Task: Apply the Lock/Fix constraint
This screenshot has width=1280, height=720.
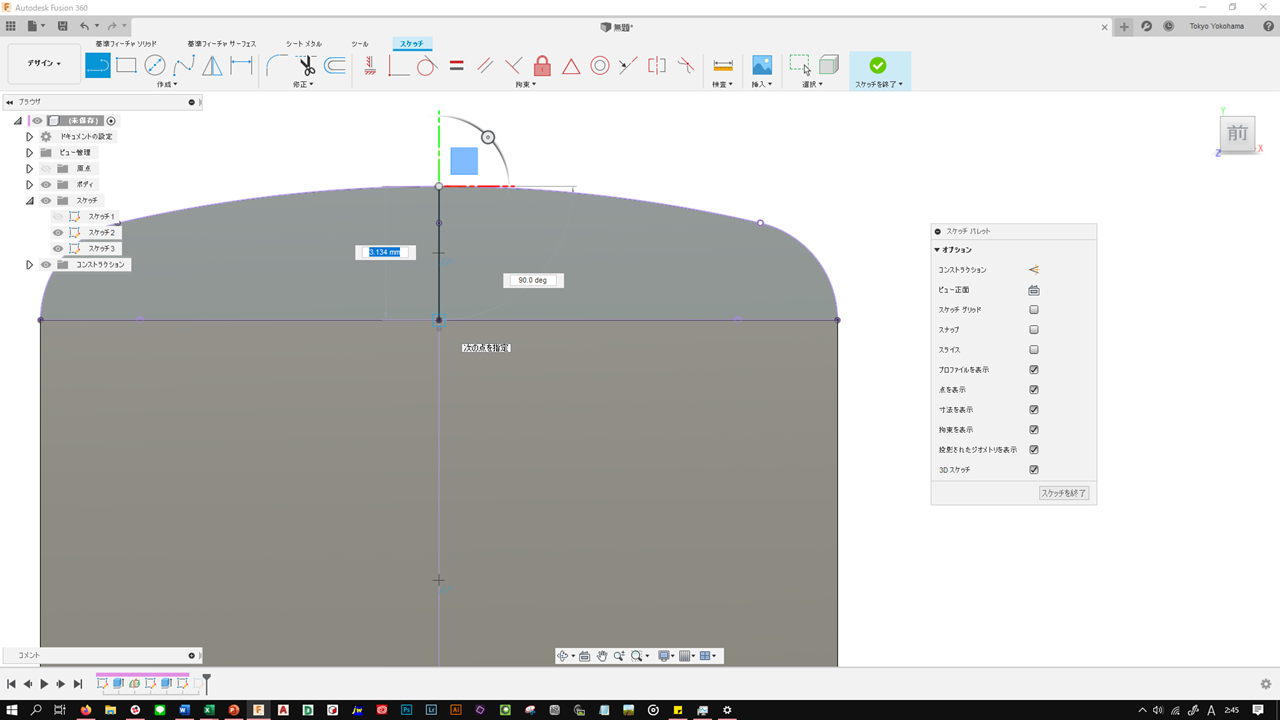Action: pos(542,66)
